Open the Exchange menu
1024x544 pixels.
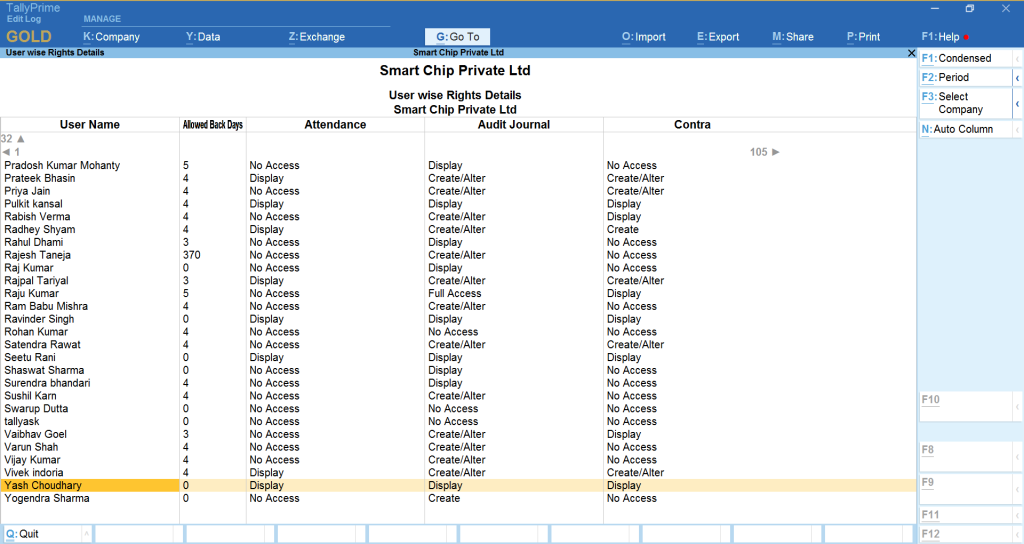[x=316, y=37]
